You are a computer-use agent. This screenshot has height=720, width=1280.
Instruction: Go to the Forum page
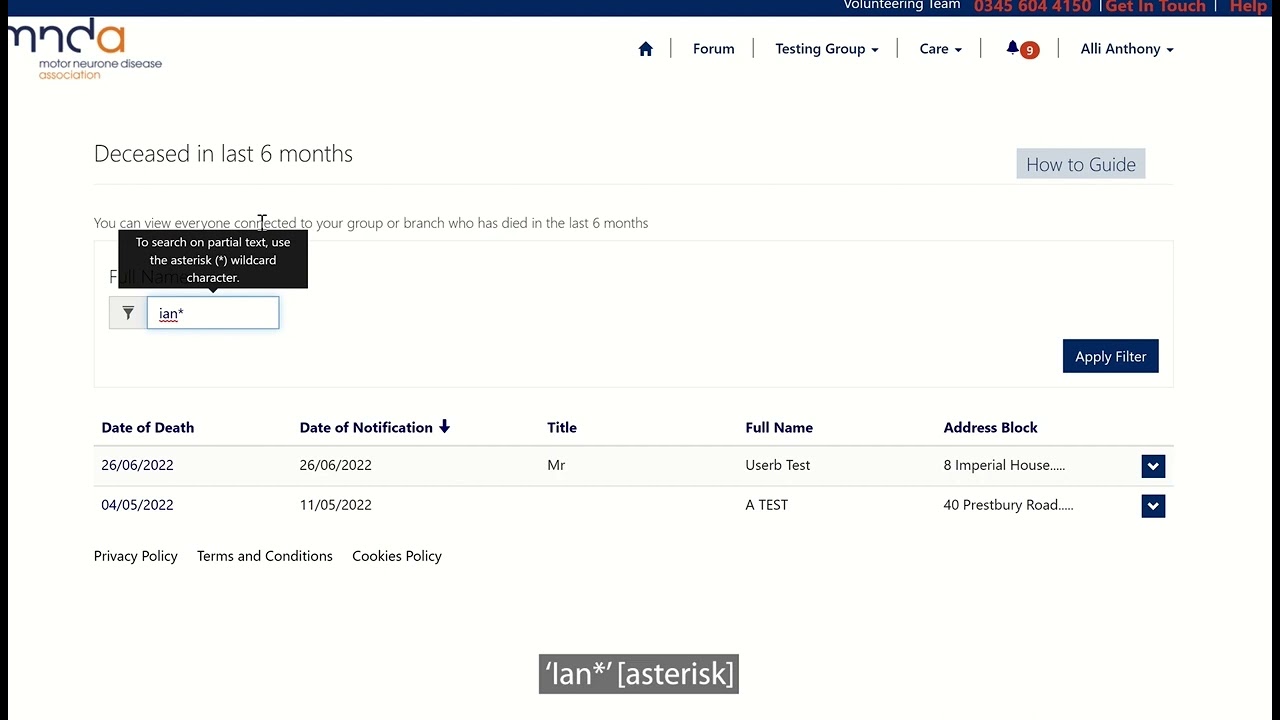(x=713, y=49)
